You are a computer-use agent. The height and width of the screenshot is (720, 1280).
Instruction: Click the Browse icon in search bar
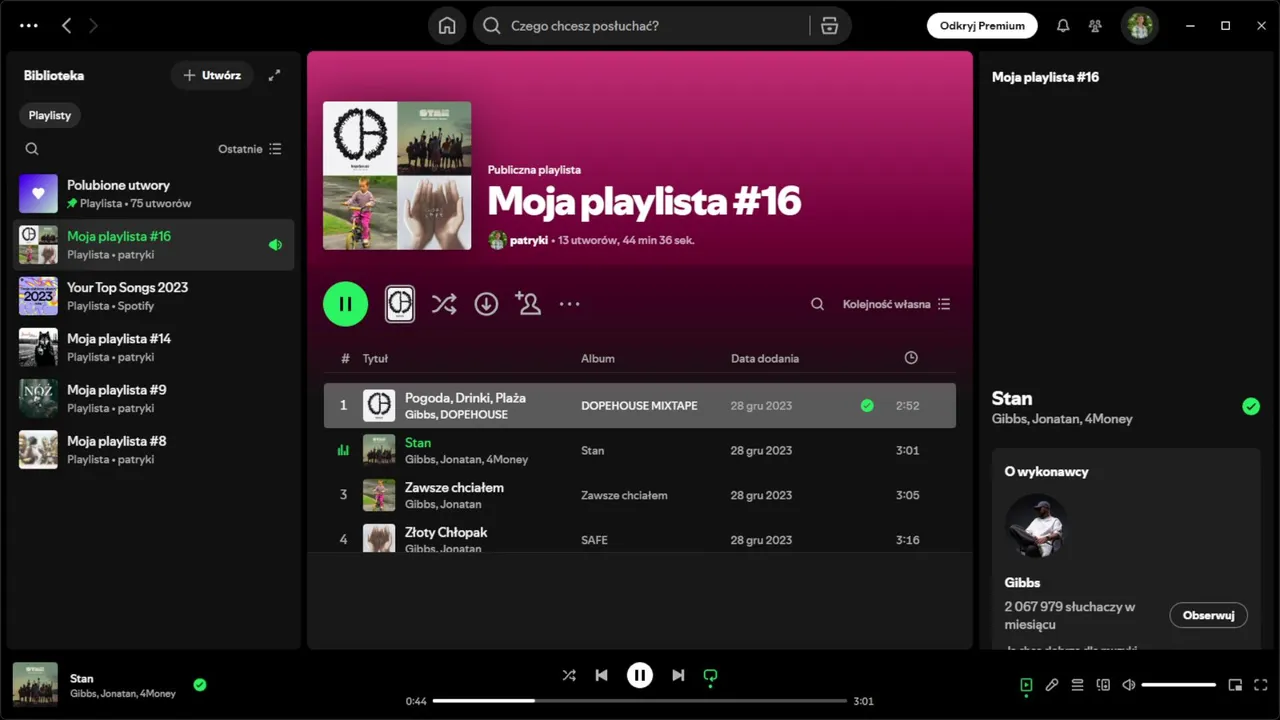[x=829, y=26]
